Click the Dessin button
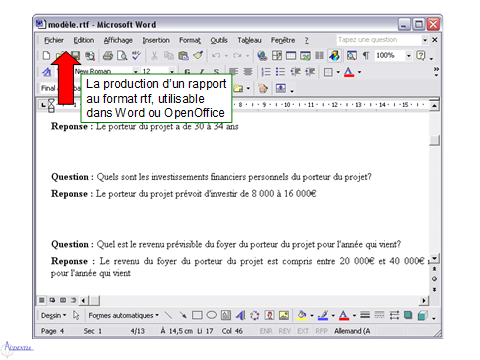480x360 pixels. [x=53, y=315]
